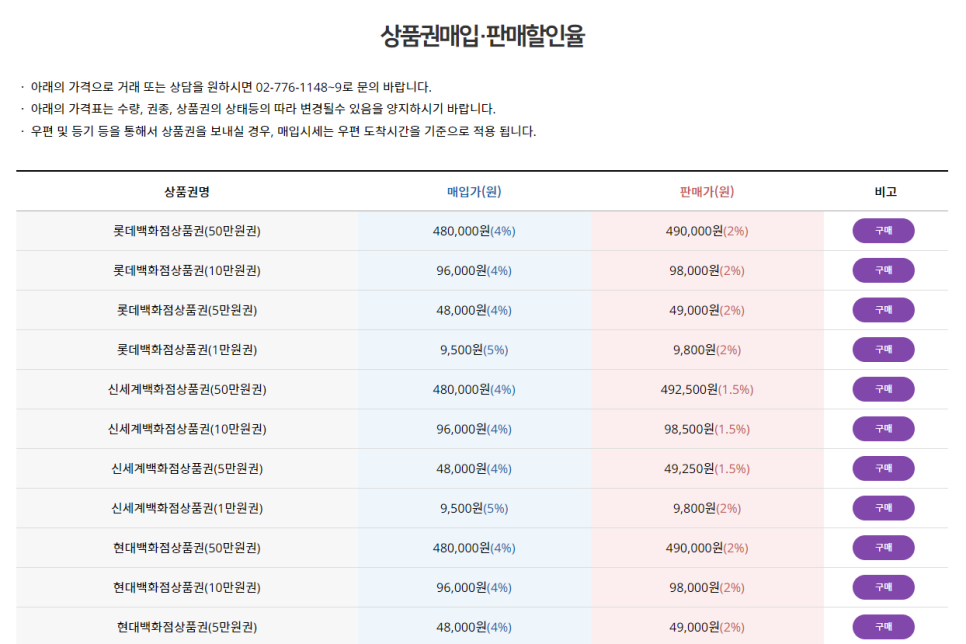Click product name 신세계백화점상품권(50만원권)
This screenshot has height=644, width=966.
[187, 389]
